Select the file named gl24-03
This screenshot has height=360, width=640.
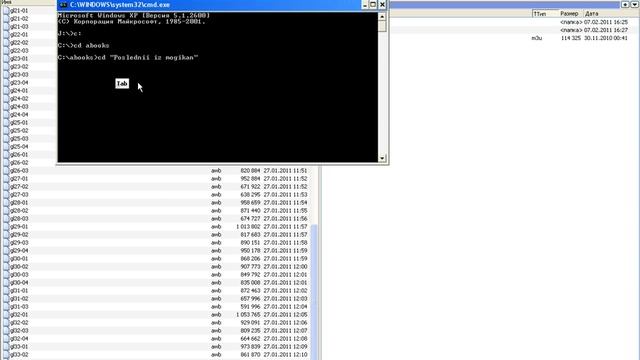[19, 107]
